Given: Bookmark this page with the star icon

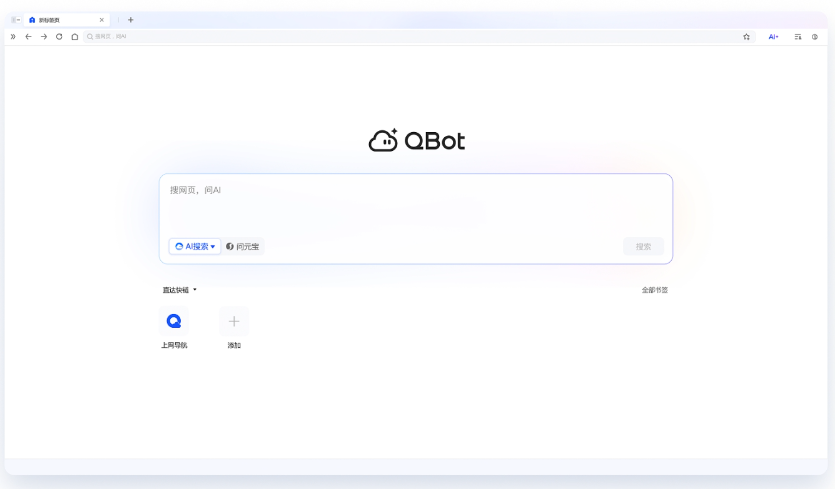Looking at the screenshot, I should point(746,36).
